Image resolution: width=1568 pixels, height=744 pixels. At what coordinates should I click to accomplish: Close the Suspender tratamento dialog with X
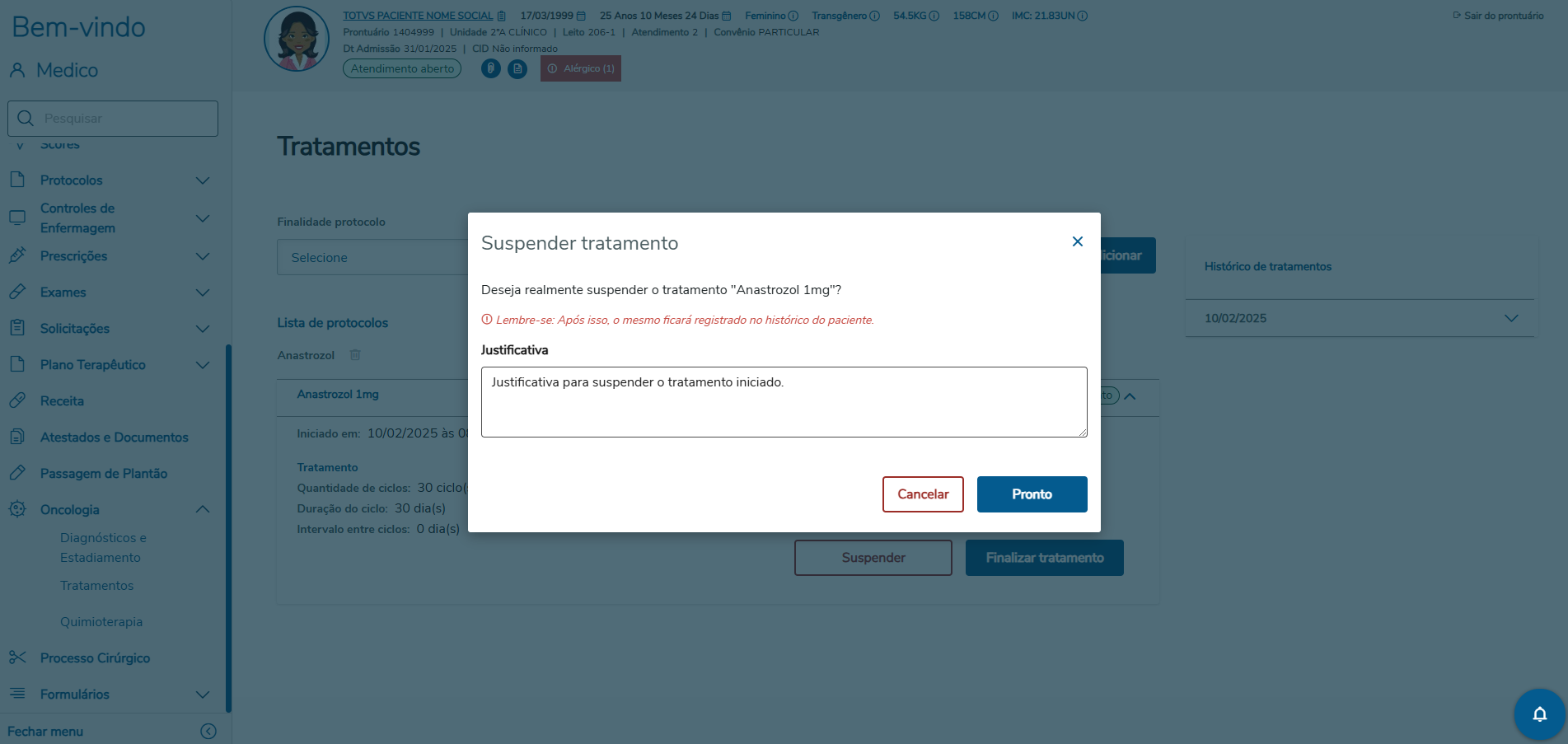[x=1077, y=241]
